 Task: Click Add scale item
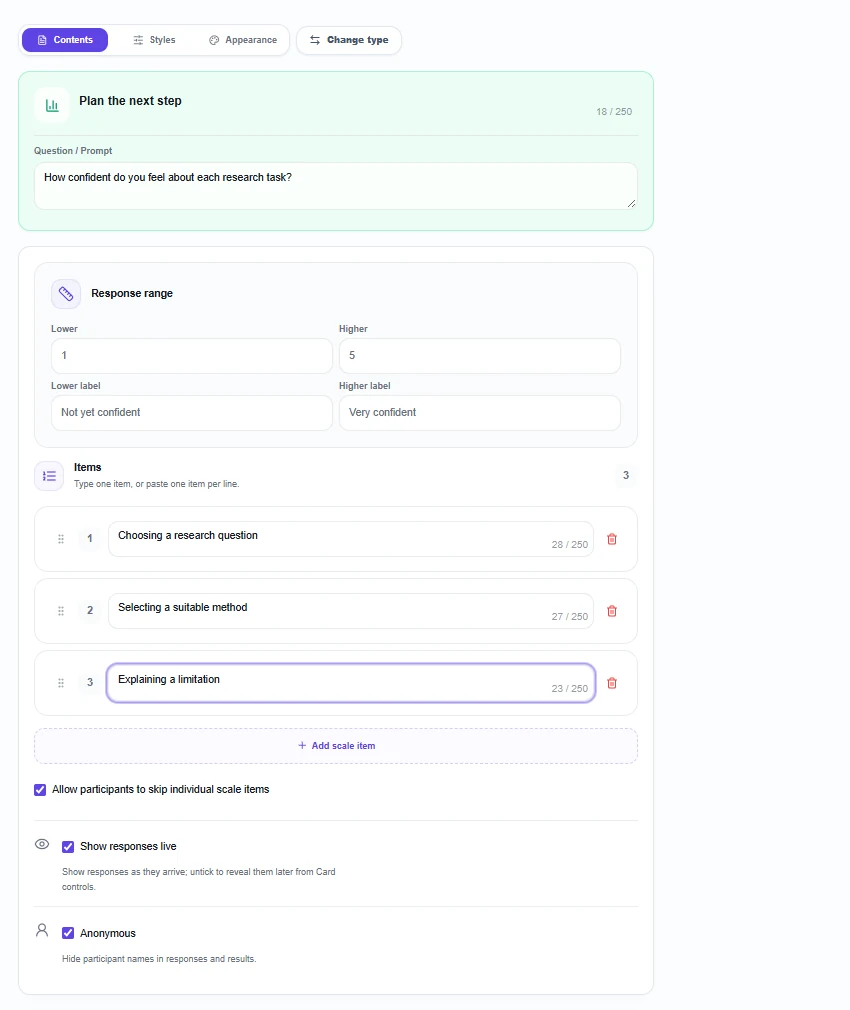pyautogui.click(x=336, y=746)
